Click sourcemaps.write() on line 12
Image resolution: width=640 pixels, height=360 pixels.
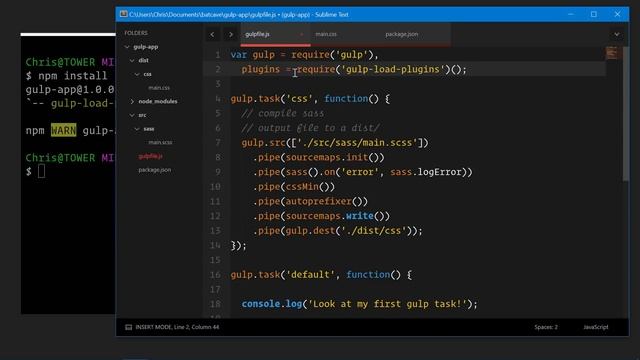pos(338,216)
